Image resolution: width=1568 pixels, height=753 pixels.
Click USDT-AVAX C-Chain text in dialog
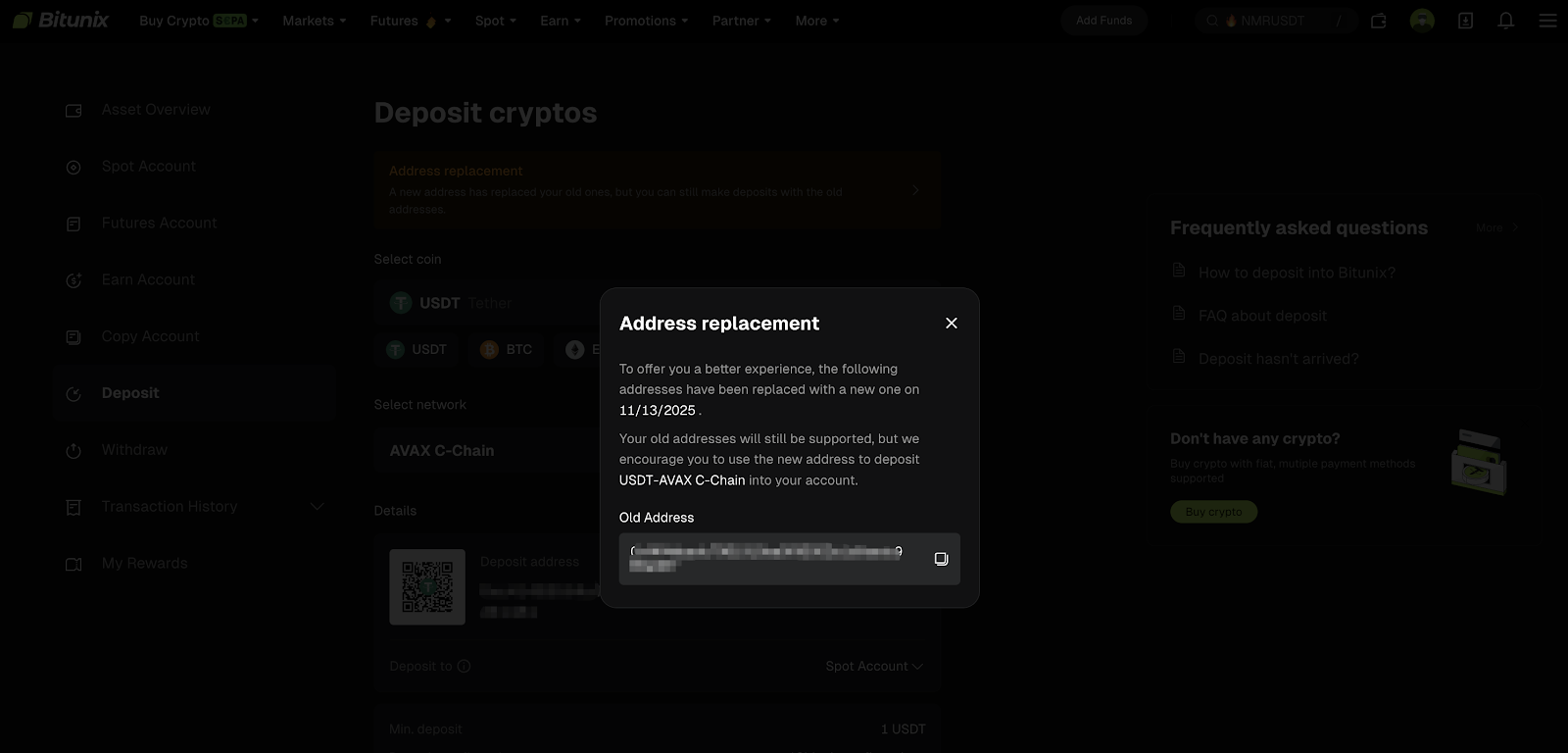[x=682, y=480]
